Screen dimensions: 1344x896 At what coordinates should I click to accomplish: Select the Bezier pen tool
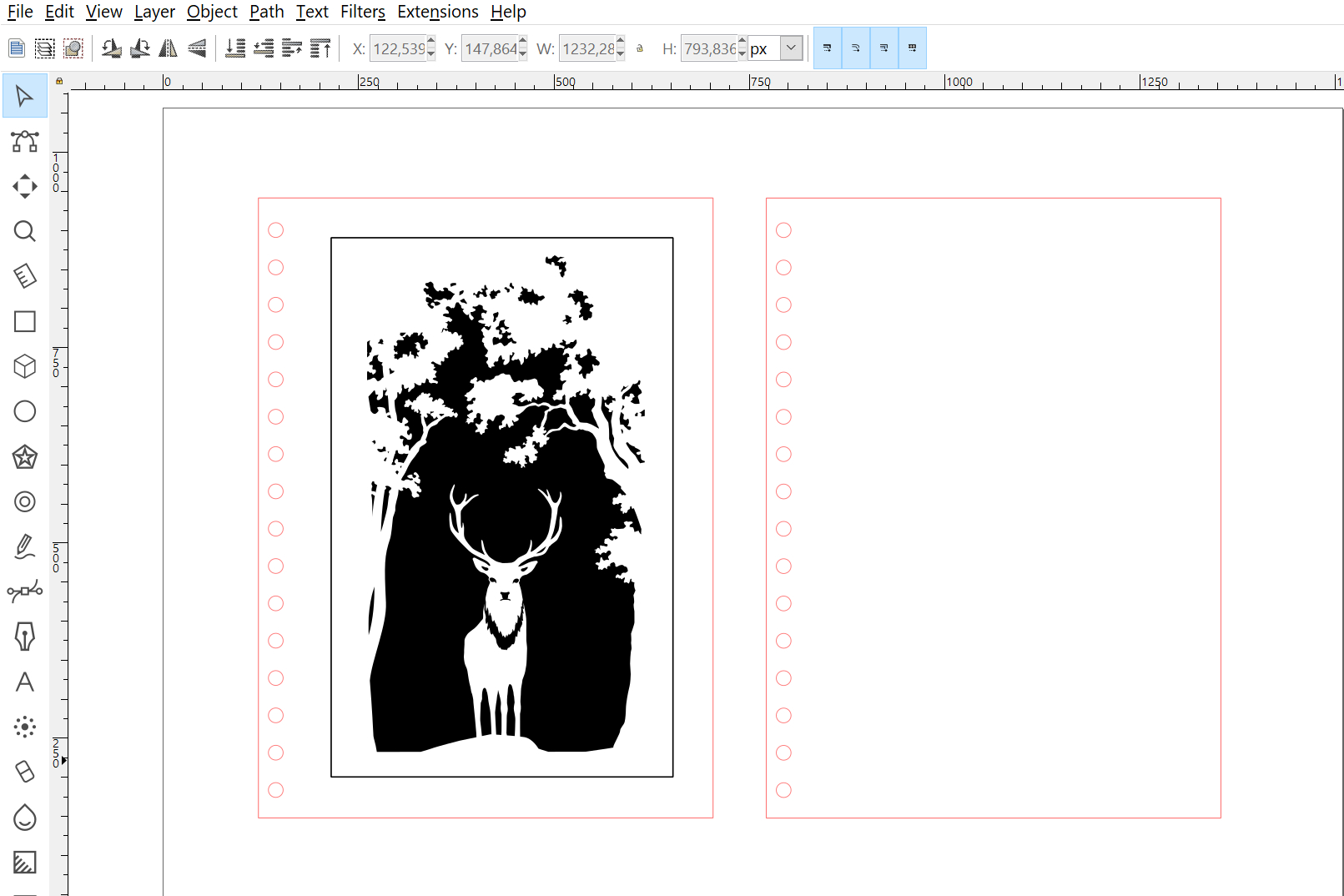(24, 591)
